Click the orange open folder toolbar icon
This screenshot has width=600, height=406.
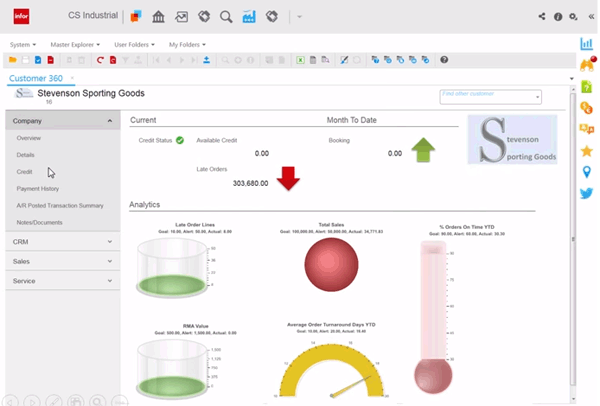tap(13, 60)
